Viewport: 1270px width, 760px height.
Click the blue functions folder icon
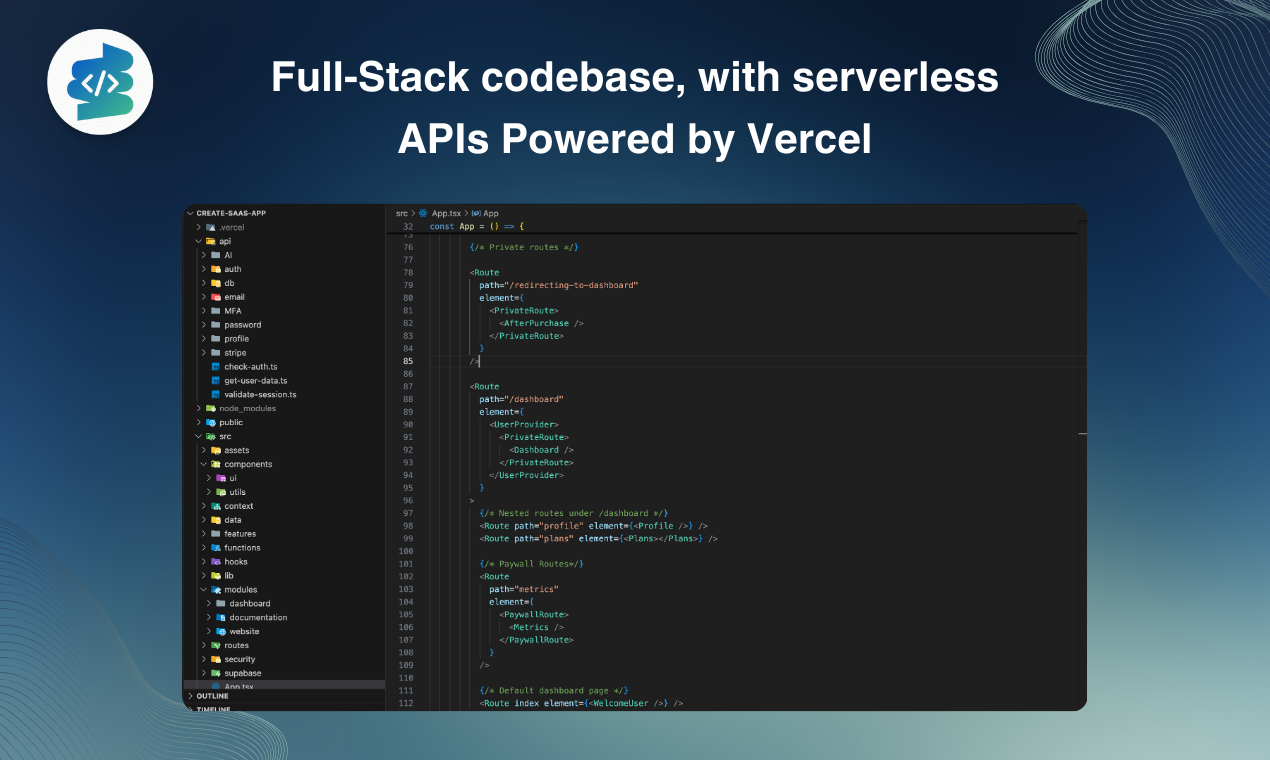coord(216,548)
